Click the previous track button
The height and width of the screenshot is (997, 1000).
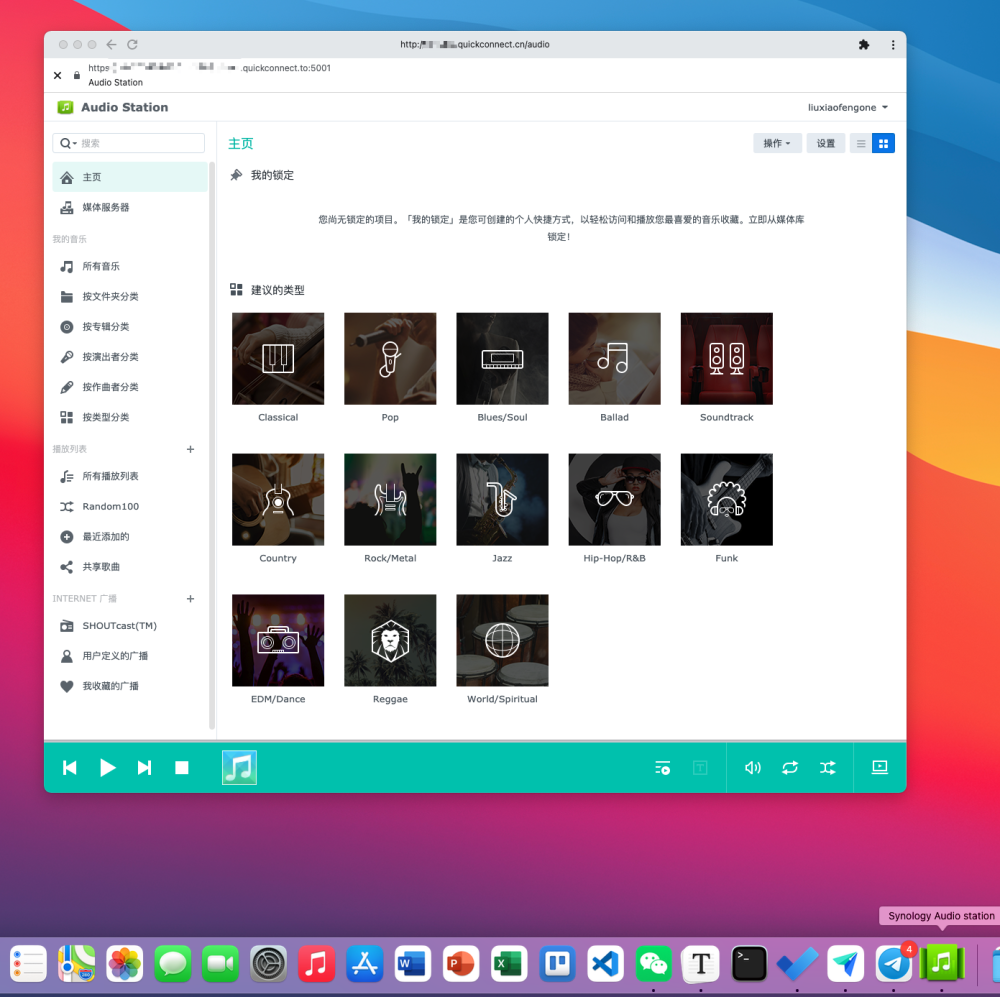[70, 767]
